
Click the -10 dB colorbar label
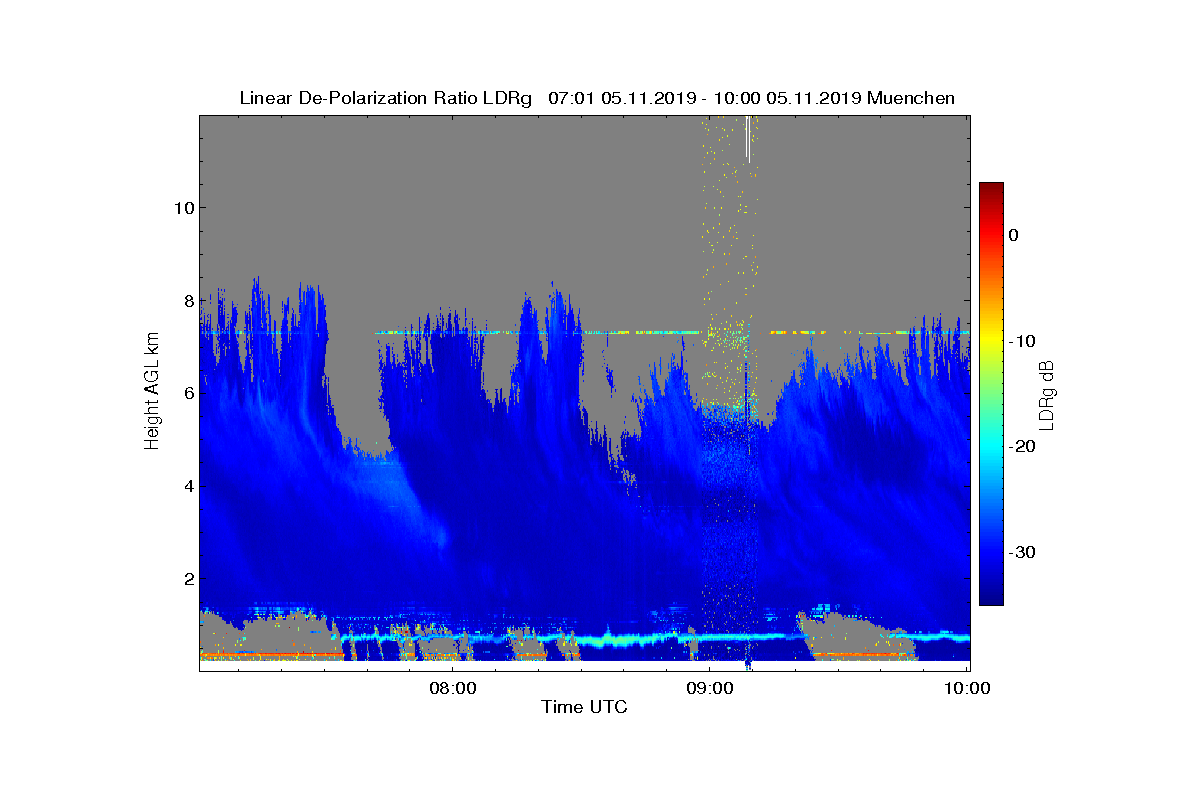(x=1021, y=341)
